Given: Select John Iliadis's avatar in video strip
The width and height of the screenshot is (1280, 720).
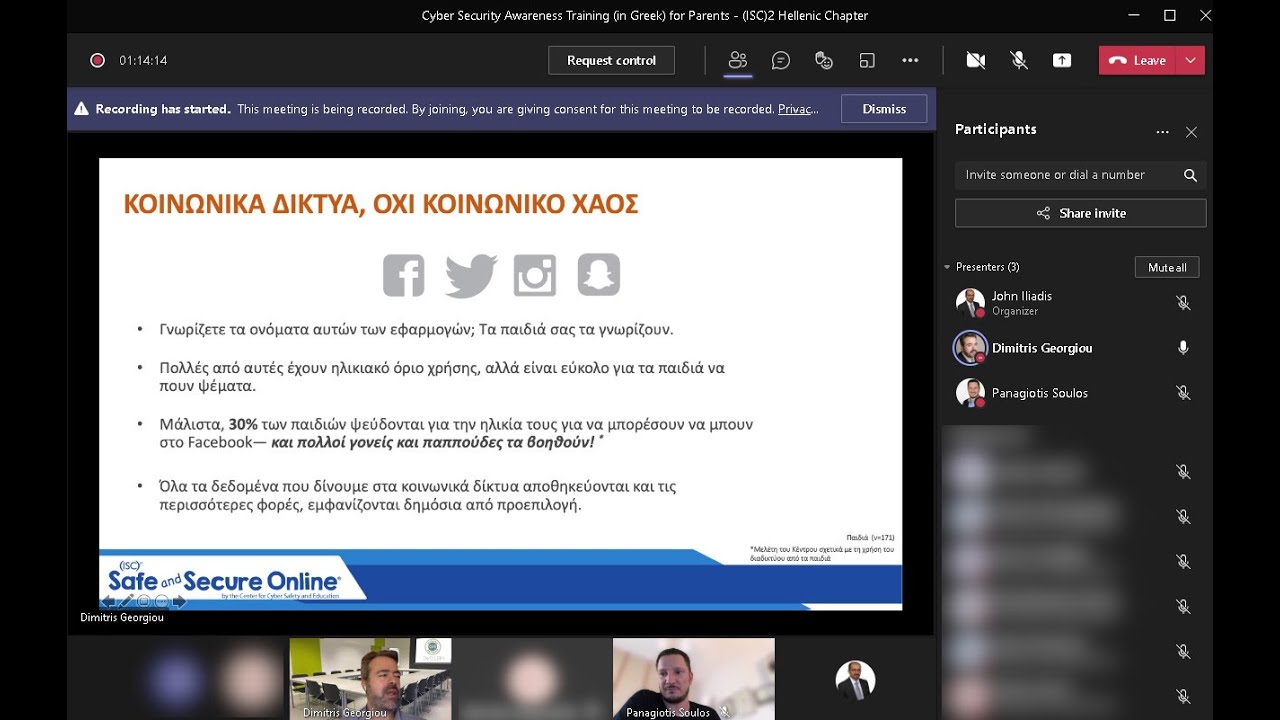Looking at the screenshot, I should click(856, 680).
